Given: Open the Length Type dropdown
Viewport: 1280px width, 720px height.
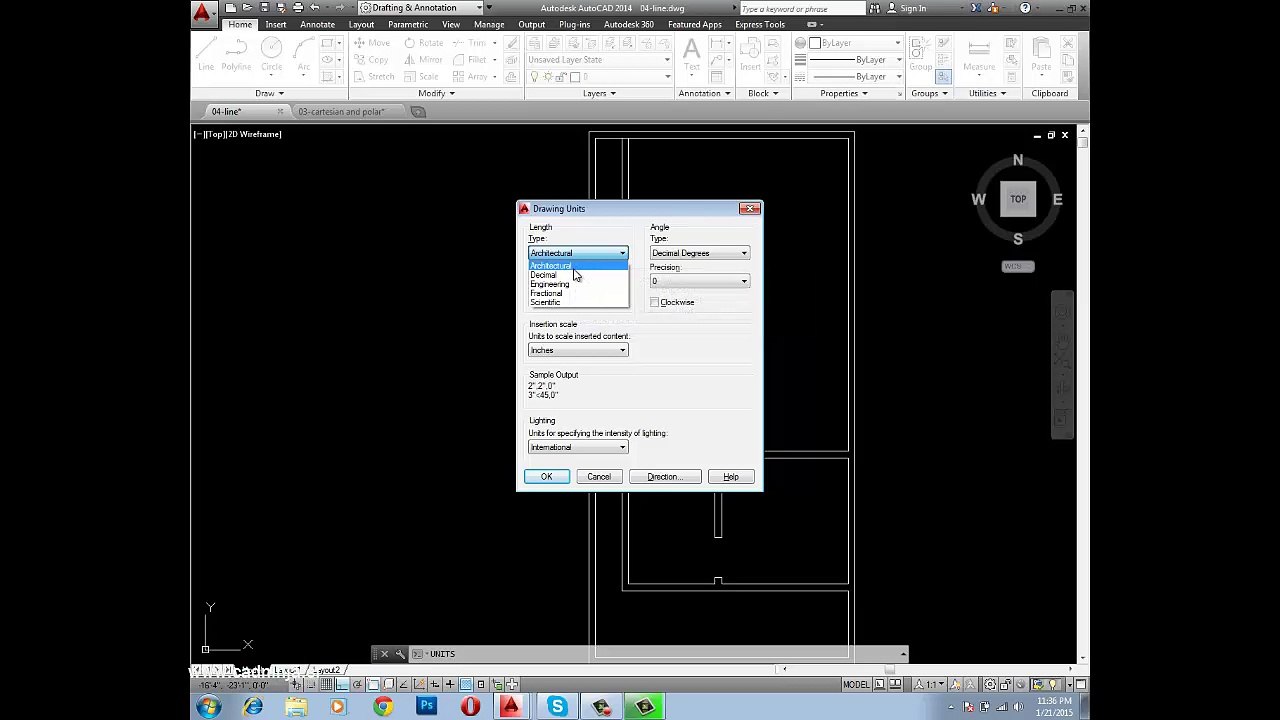Looking at the screenshot, I should point(578,253).
